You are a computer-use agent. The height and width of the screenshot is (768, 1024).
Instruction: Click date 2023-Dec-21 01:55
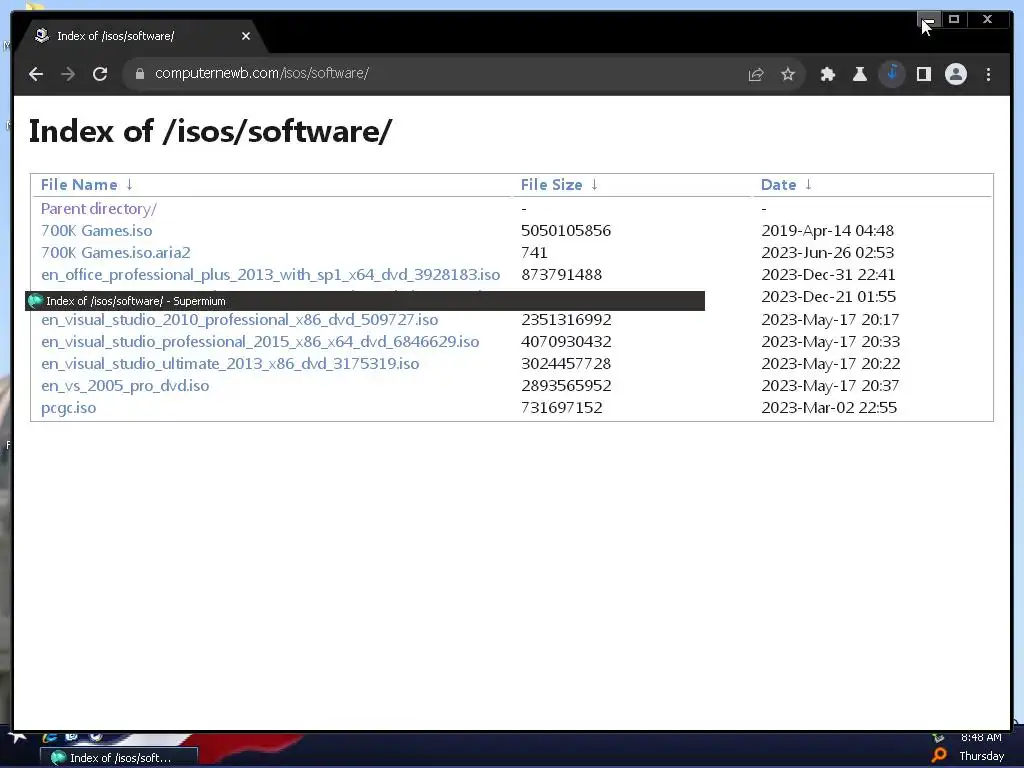coord(829,297)
